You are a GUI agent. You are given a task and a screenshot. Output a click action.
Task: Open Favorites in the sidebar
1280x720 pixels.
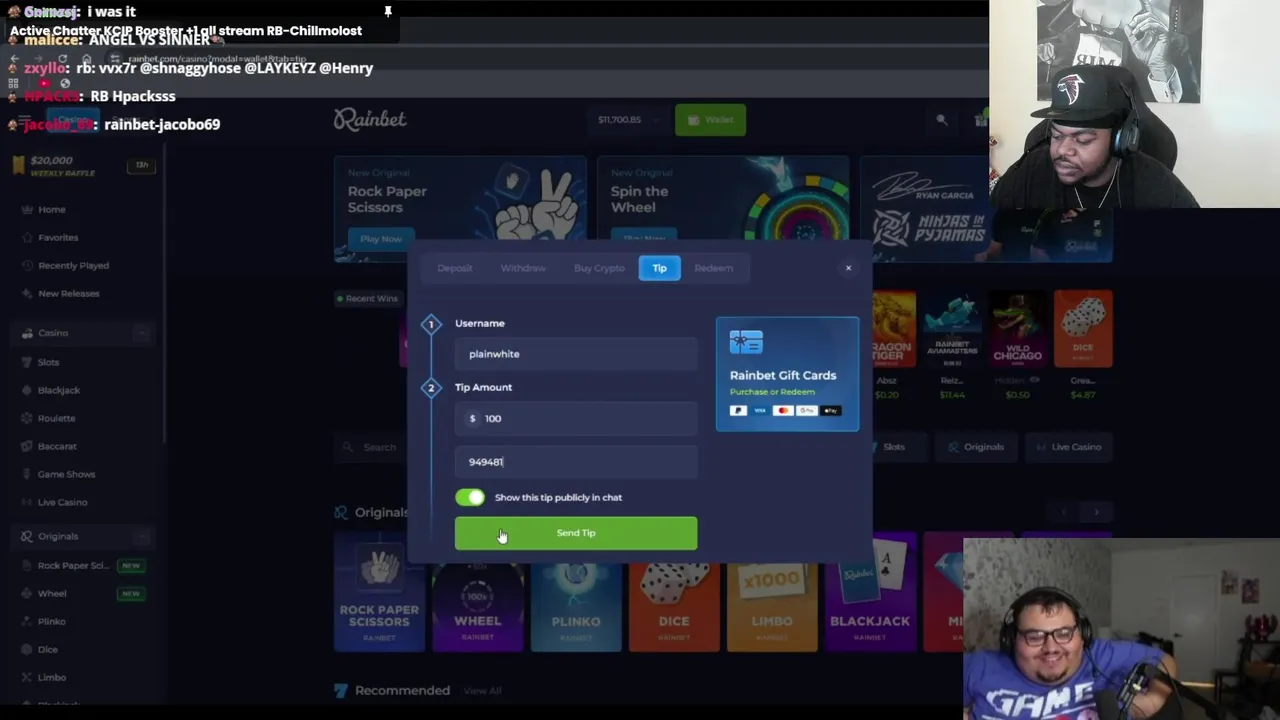click(x=58, y=238)
